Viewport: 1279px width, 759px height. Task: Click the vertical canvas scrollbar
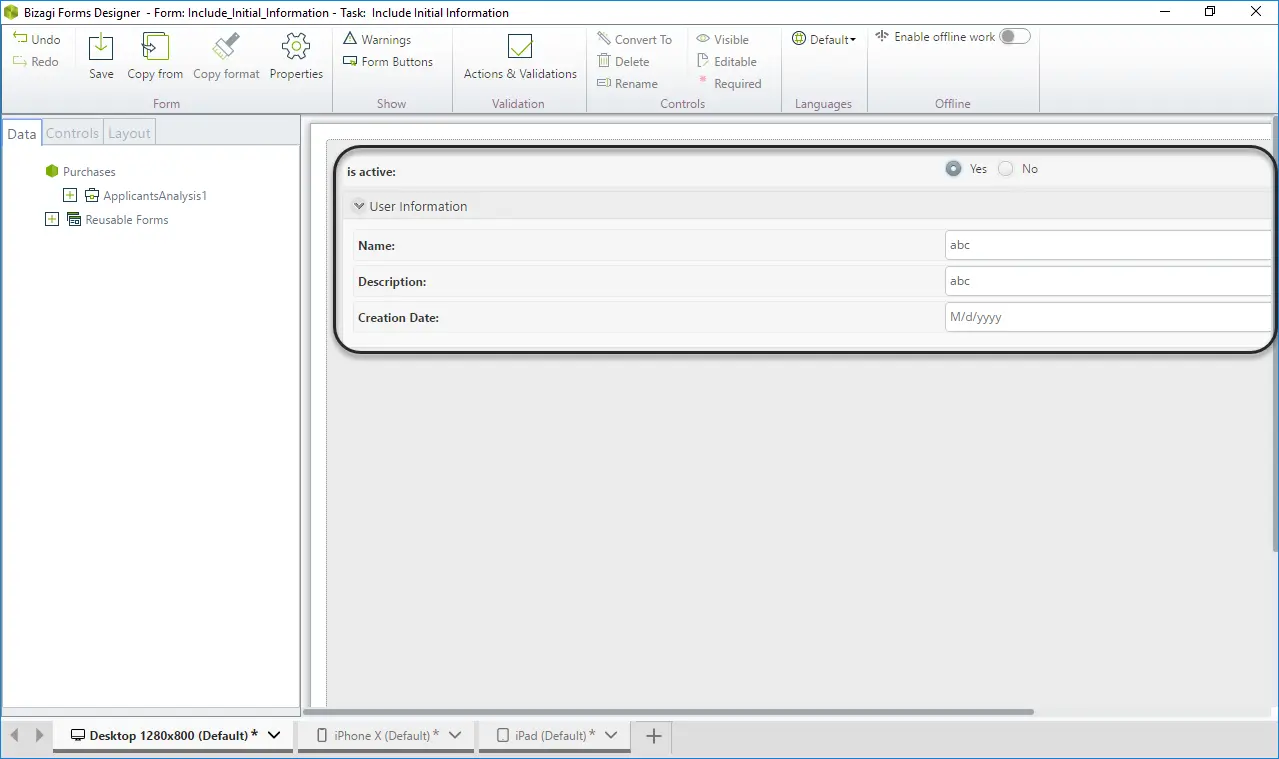coord(1275,333)
